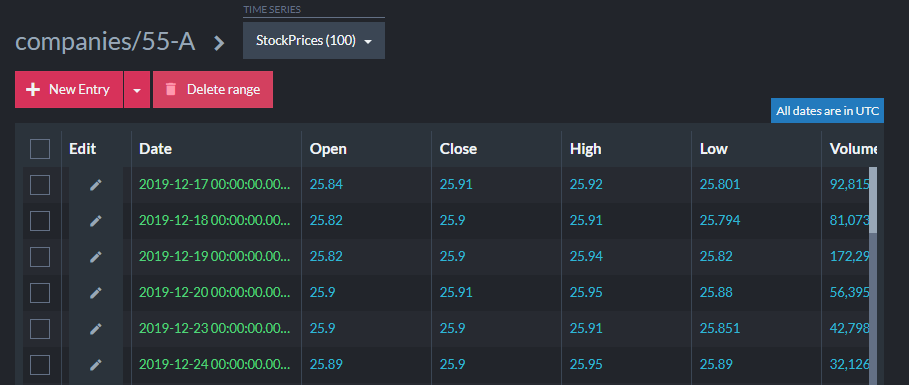Click High value 25.94
The width and height of the screenshot is (909, 385).
pos(586,257)
